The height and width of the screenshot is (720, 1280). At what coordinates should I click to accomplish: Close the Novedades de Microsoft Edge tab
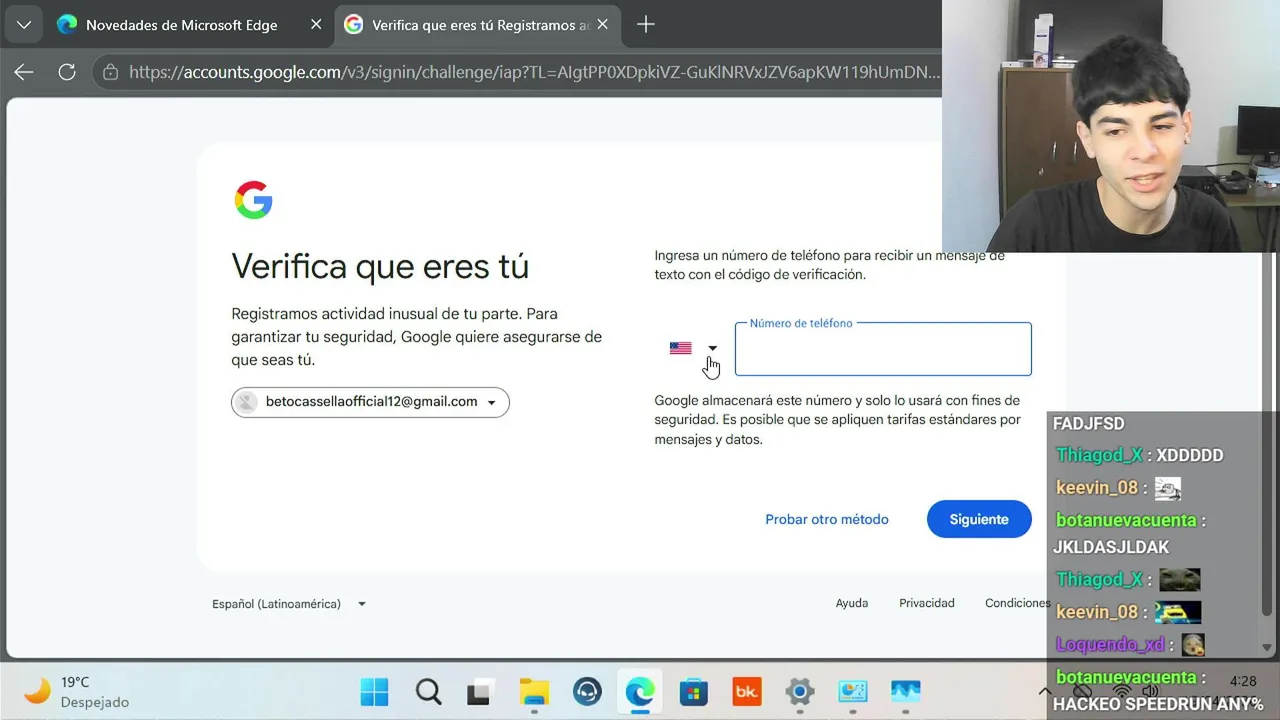(x=316, y=25)
